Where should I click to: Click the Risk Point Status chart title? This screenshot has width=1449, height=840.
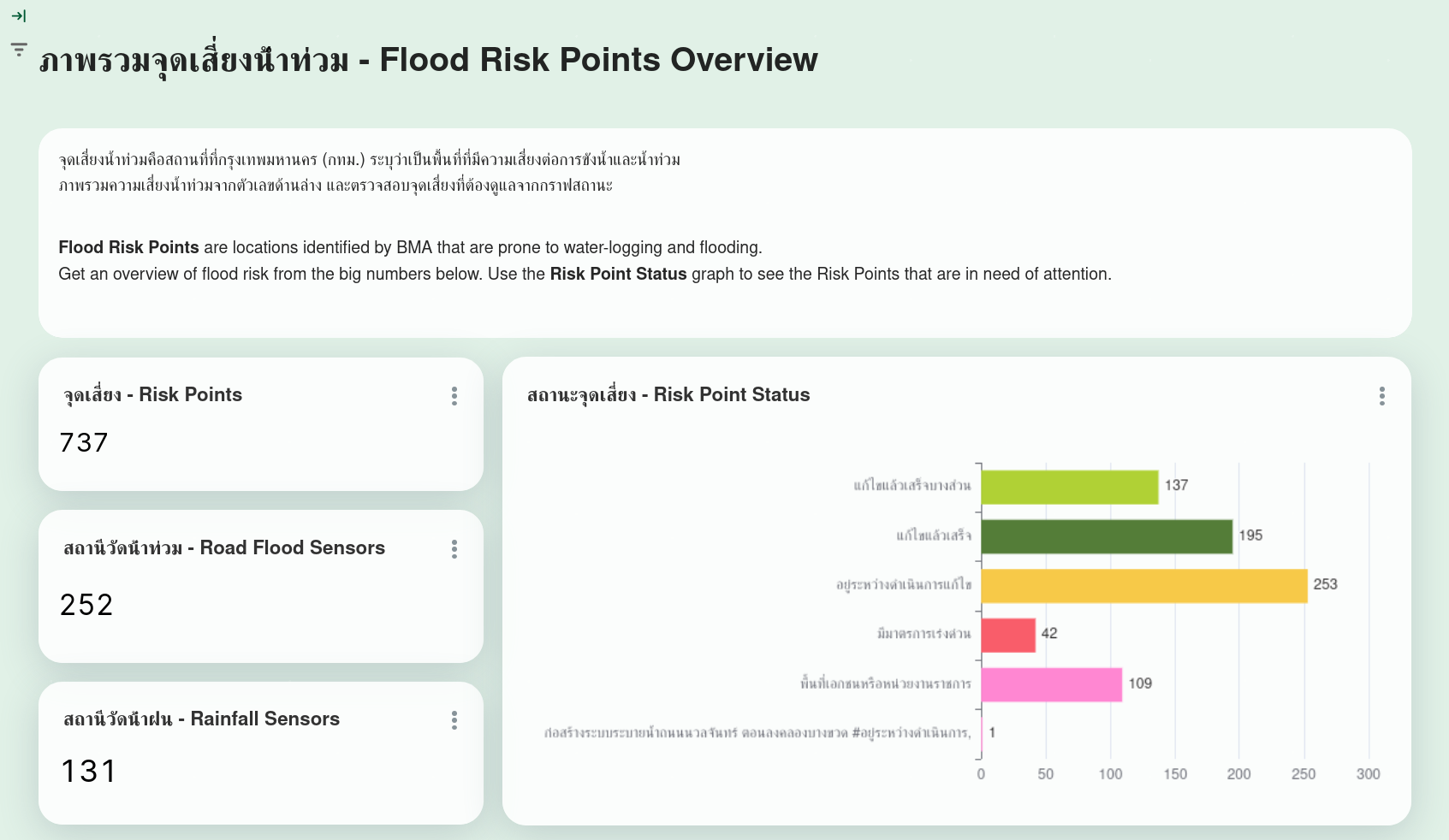pyautogui.click(x=668, y=395)
